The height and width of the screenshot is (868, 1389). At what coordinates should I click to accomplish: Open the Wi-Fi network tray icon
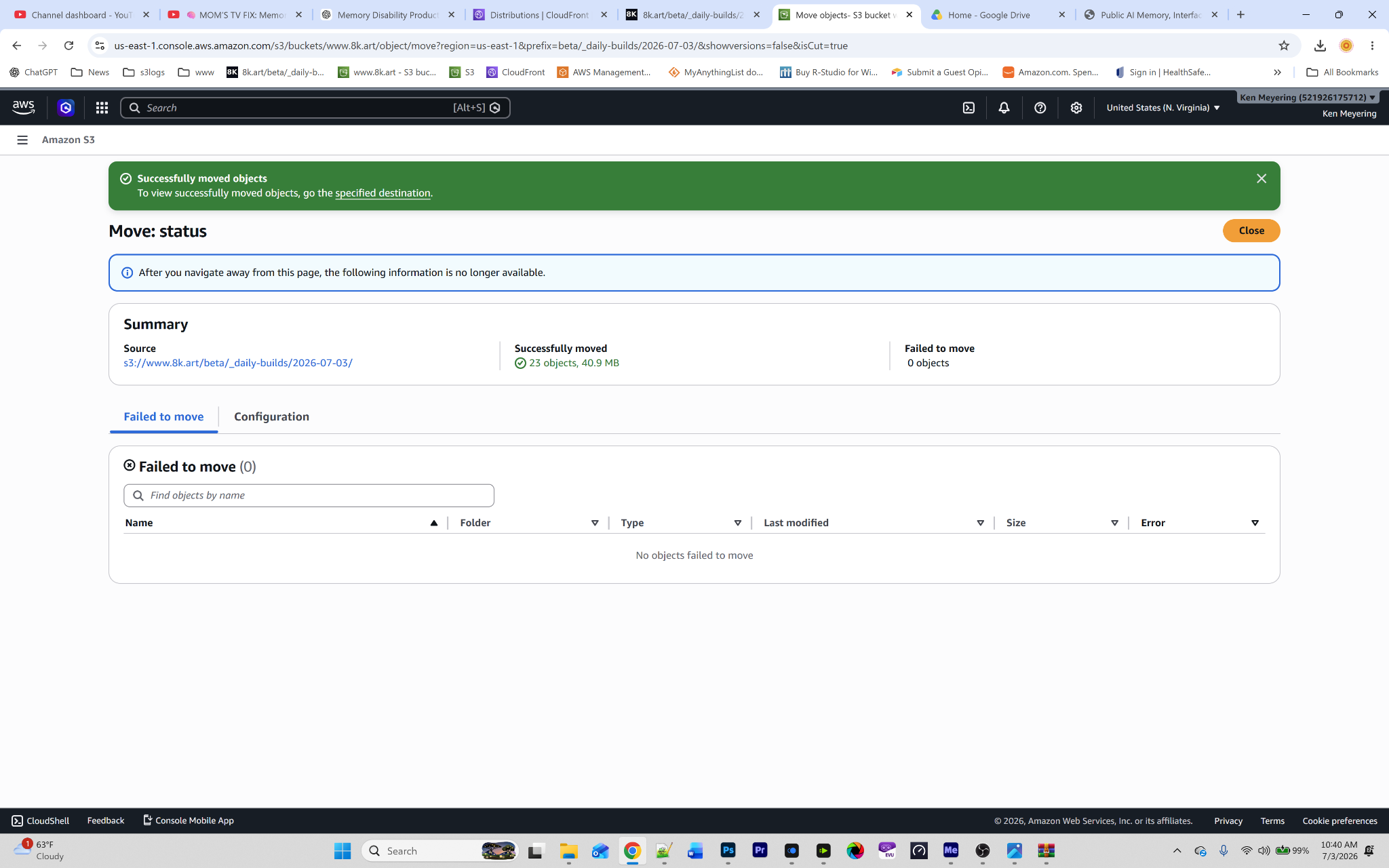(1247, 850)
